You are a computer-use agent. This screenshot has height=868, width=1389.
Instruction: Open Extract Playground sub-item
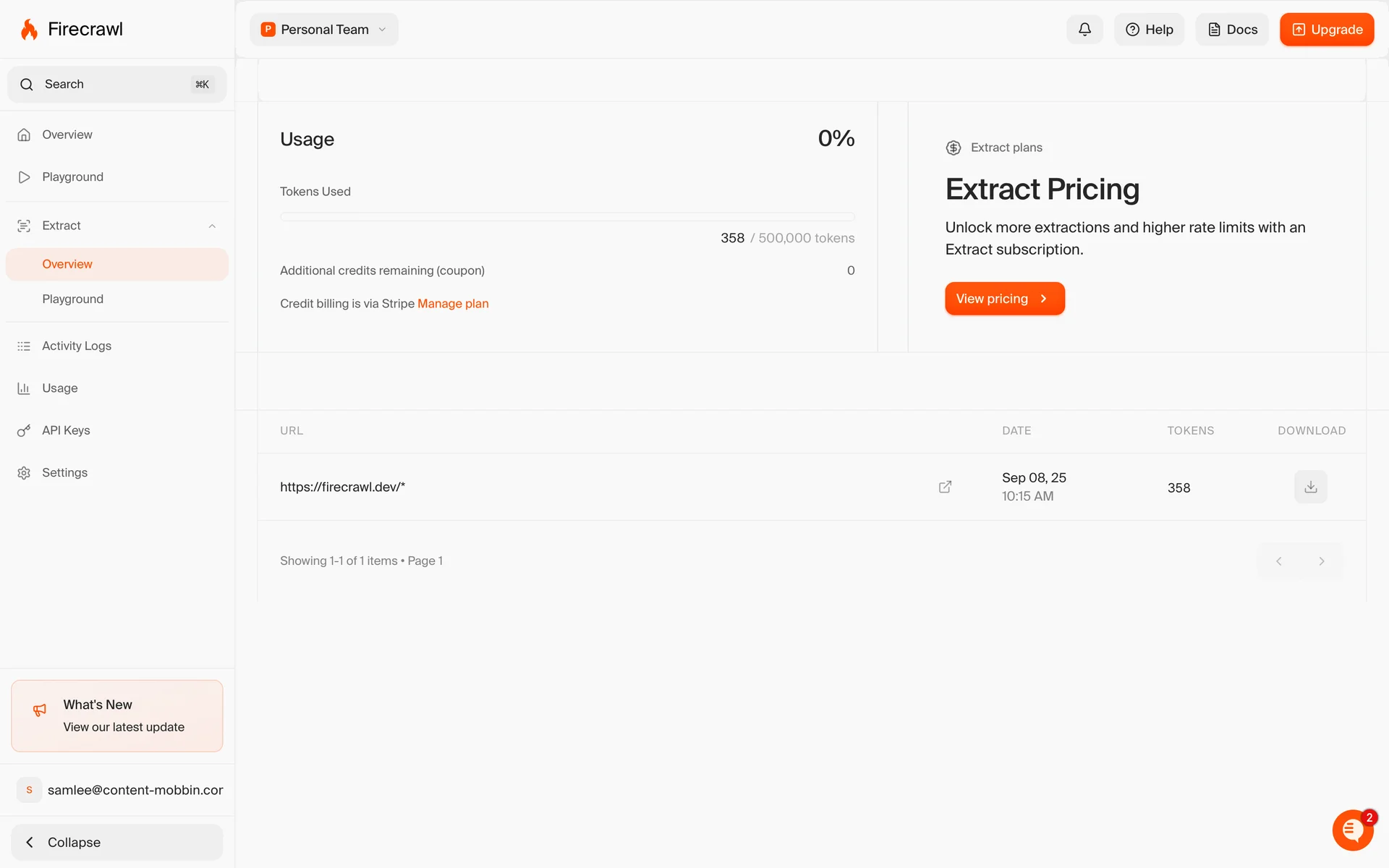click(x=72, y=299)
